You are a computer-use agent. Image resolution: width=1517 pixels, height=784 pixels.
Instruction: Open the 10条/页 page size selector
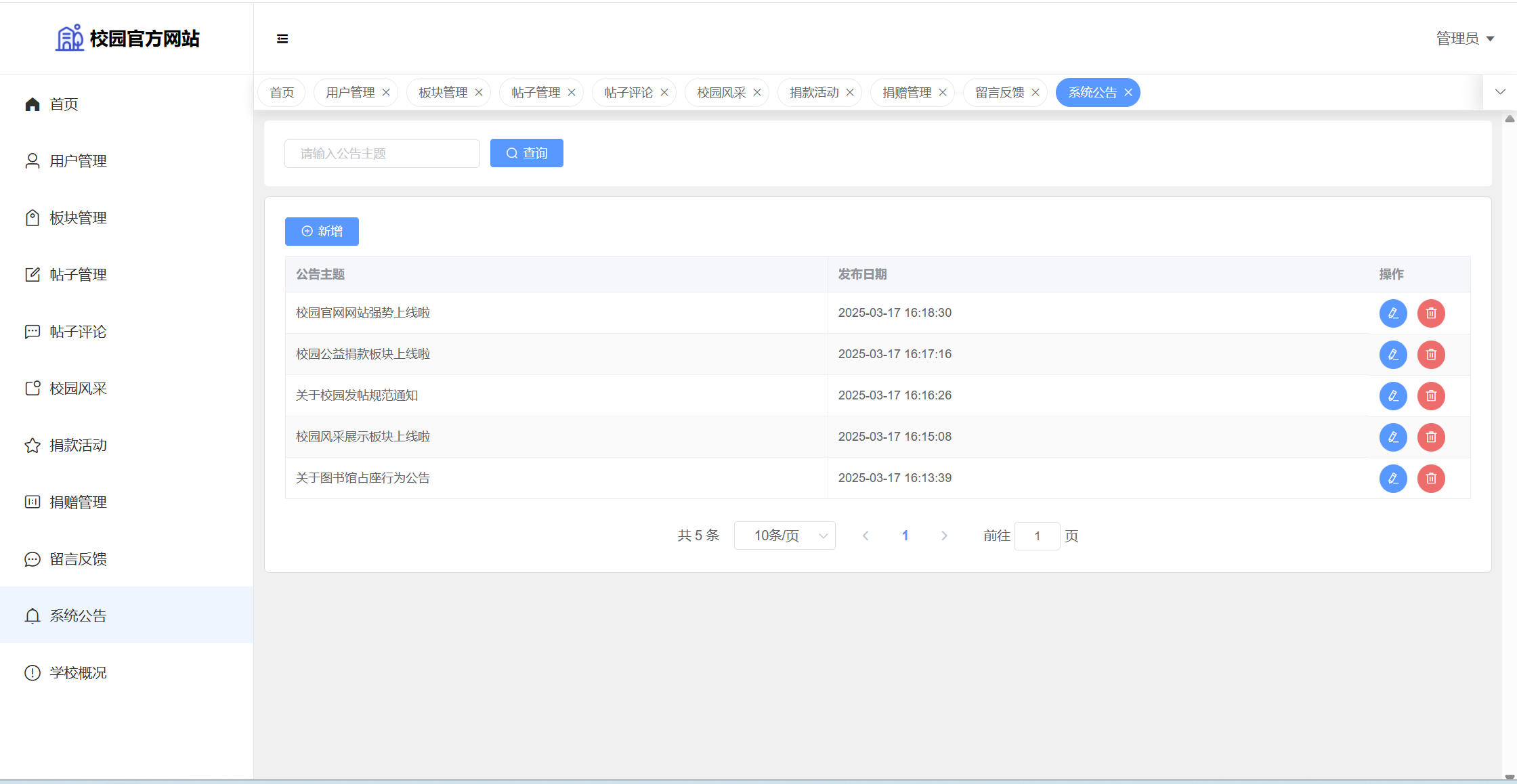point(784,536)
